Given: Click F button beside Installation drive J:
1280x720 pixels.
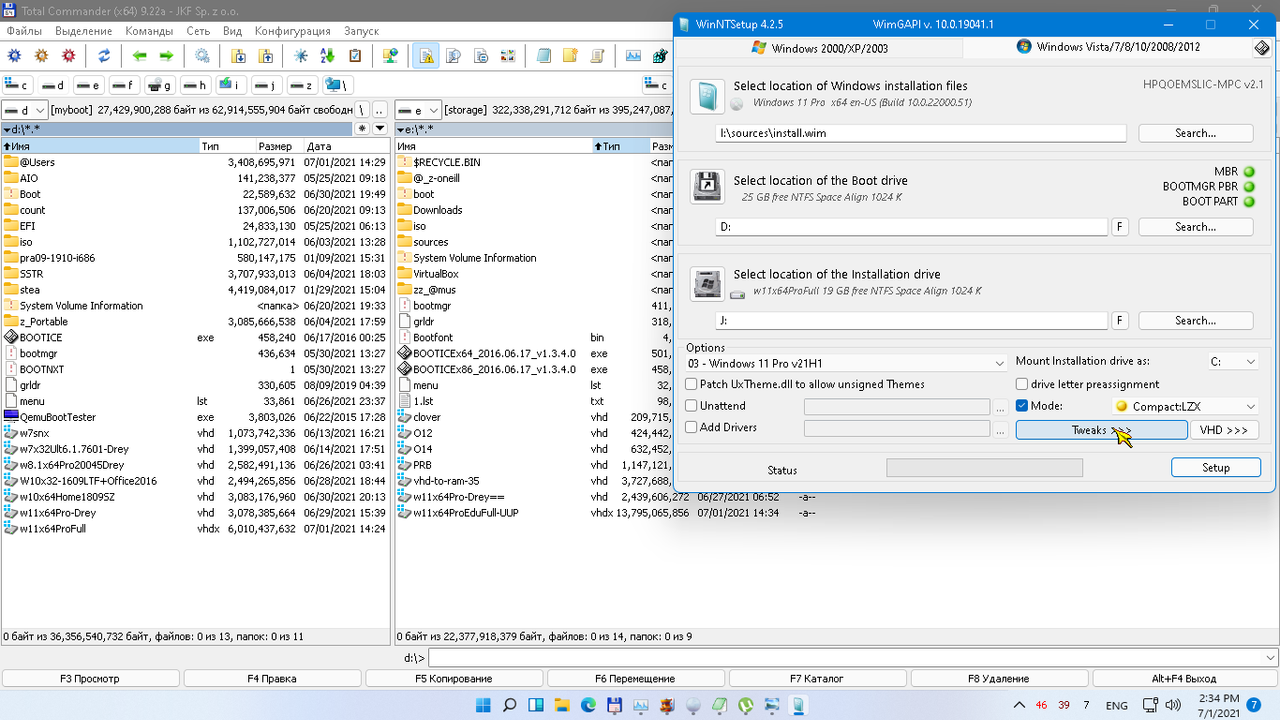Looking at the screenshot, I should pos(1121,321).
